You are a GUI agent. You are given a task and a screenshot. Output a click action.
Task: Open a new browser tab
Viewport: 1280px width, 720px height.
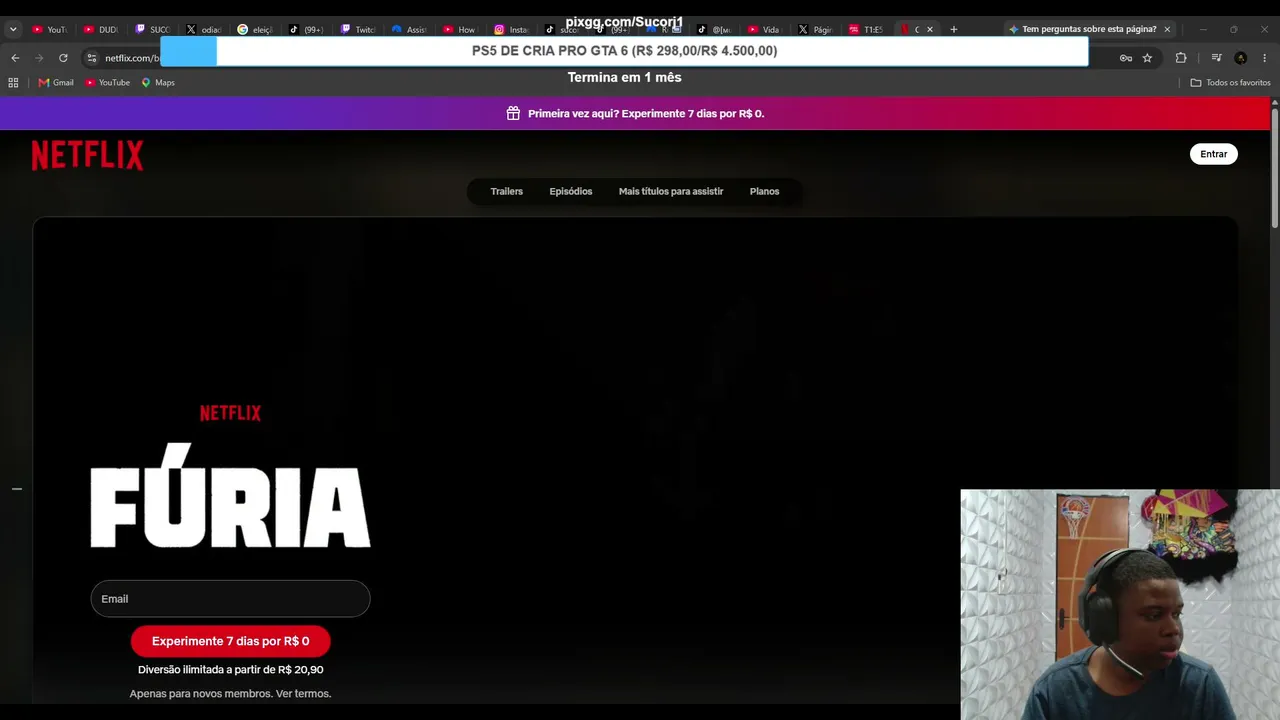(953, 29)
